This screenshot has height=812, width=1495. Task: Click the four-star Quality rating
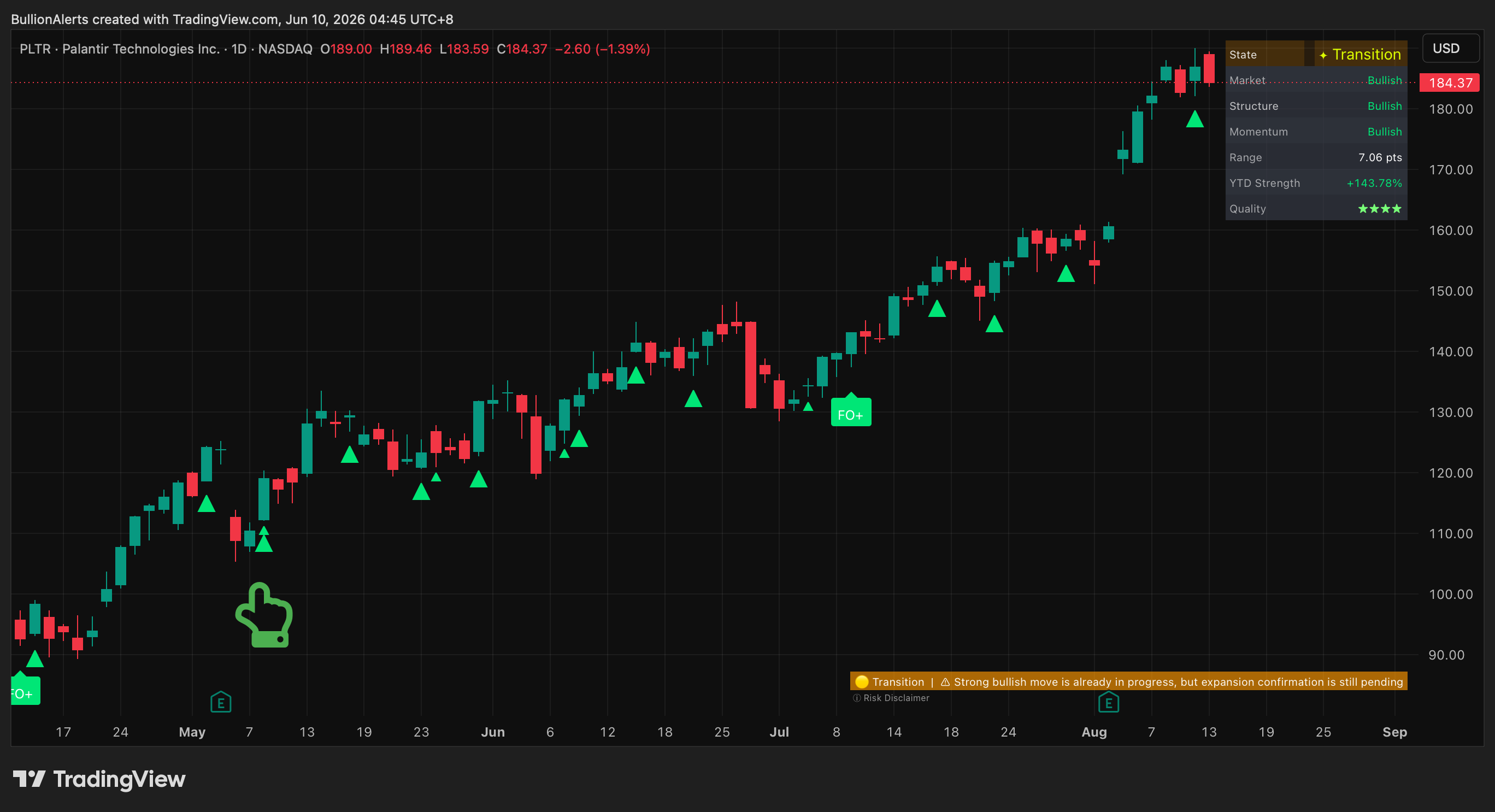point(1380,208)
